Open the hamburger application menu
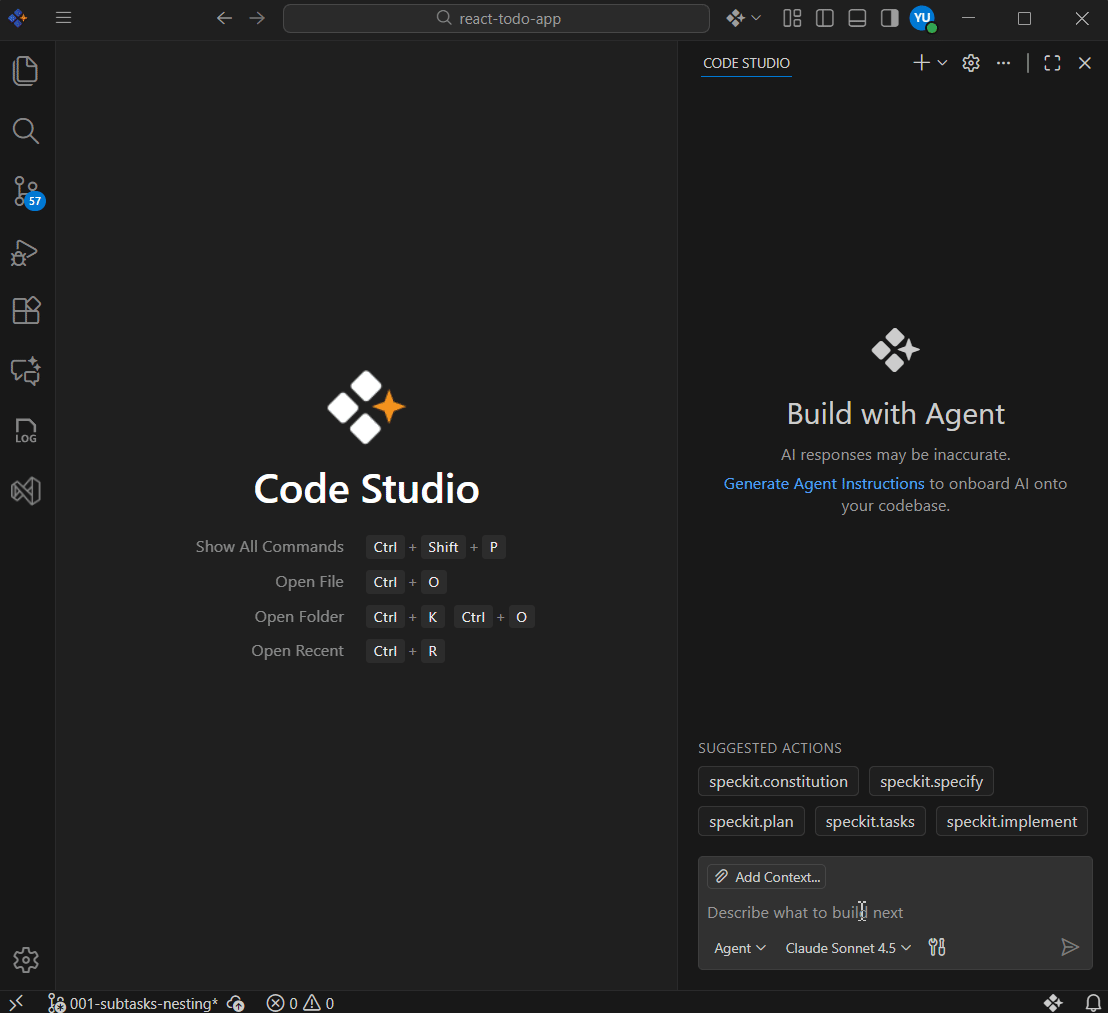 (x=64, y=18)
